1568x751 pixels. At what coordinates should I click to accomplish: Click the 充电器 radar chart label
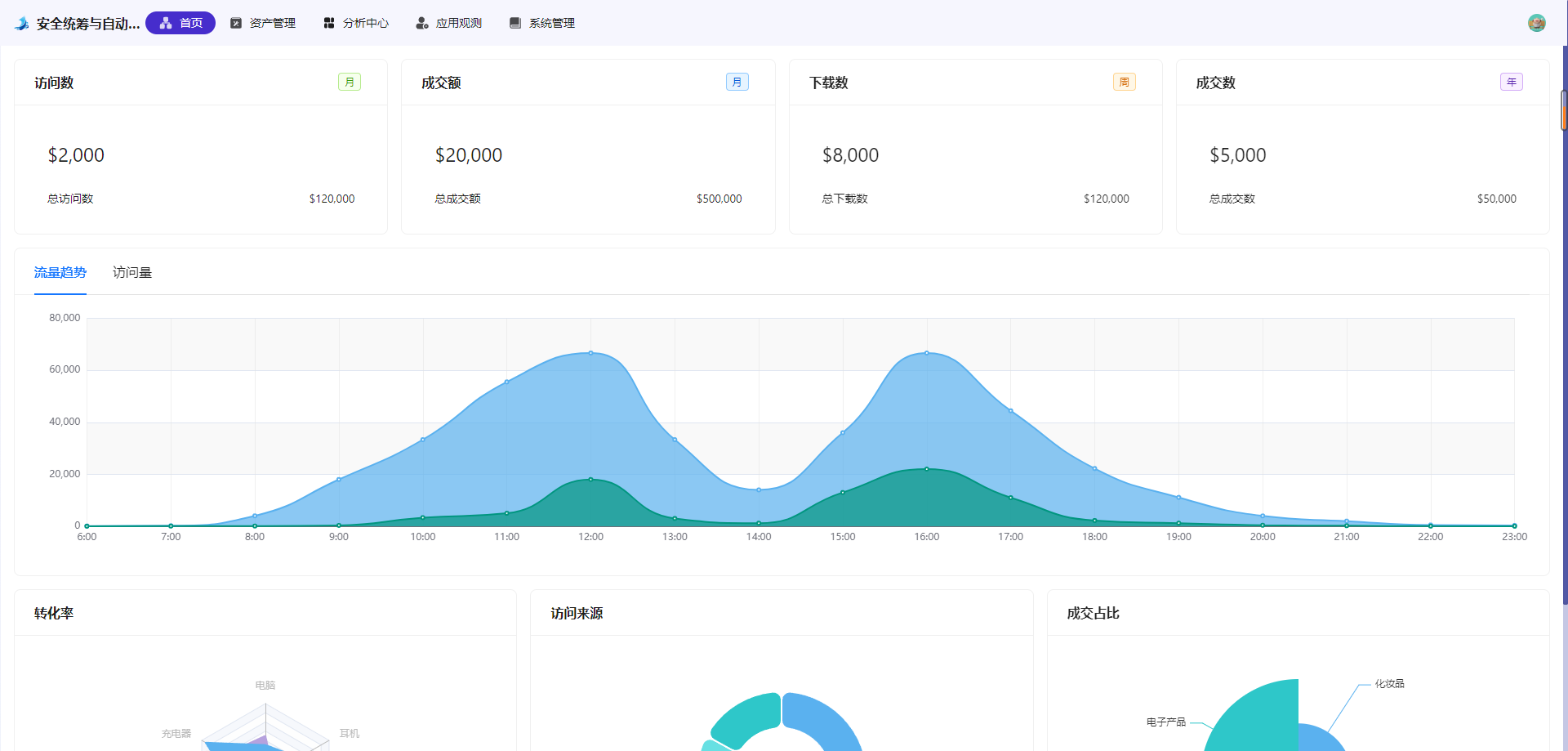[x=176, y=733]
